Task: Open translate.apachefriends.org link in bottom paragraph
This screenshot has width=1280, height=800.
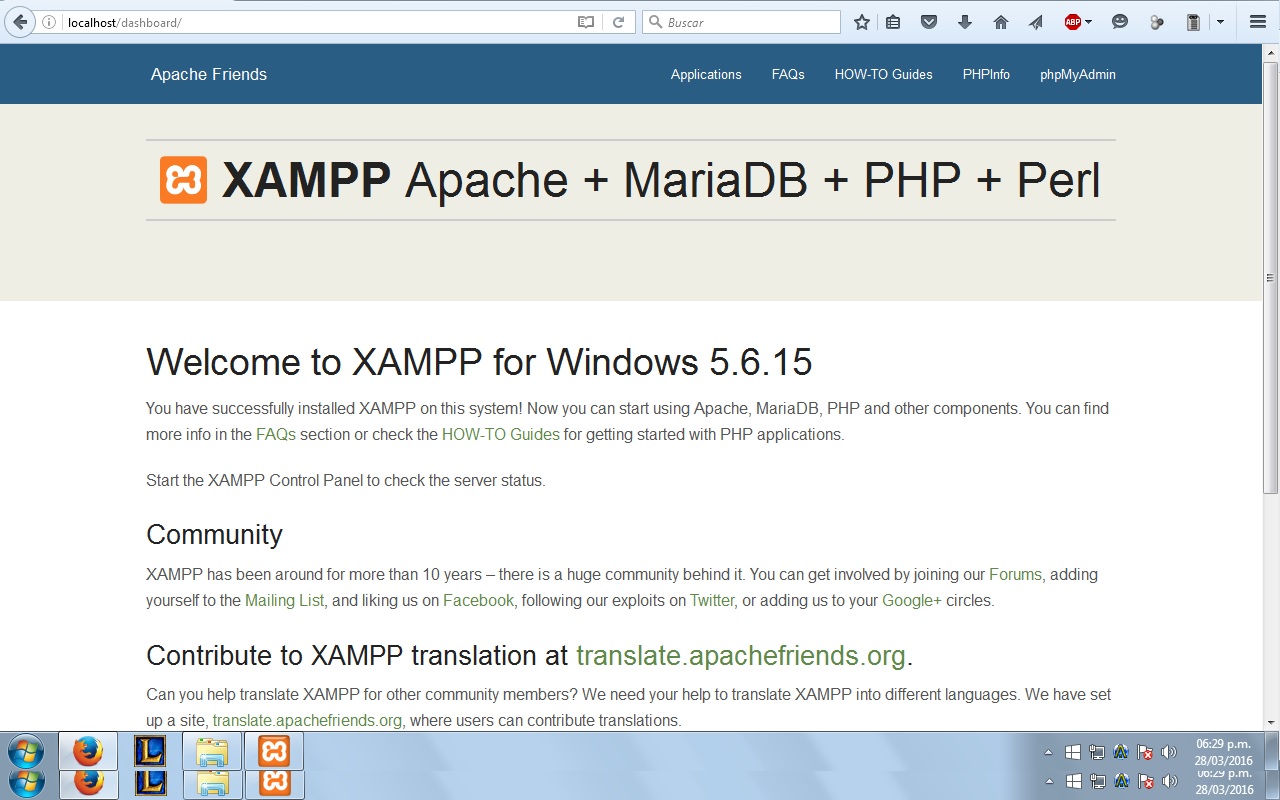Action: (307, 720)
